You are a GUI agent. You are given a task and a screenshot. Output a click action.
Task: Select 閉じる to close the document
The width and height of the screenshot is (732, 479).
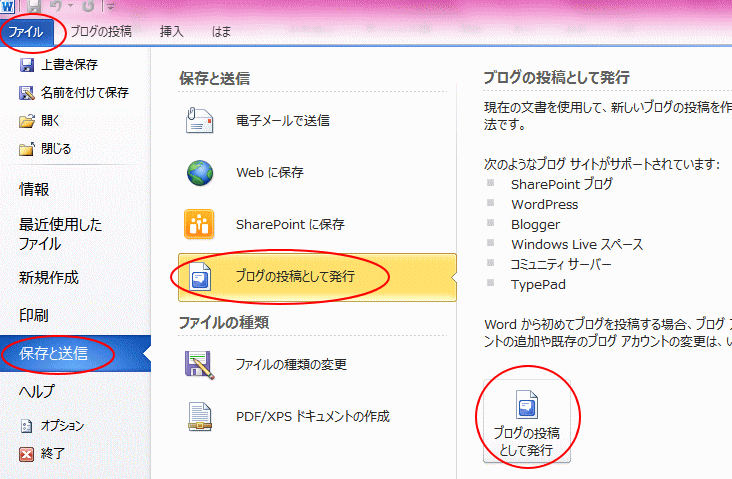click(56, 149)
